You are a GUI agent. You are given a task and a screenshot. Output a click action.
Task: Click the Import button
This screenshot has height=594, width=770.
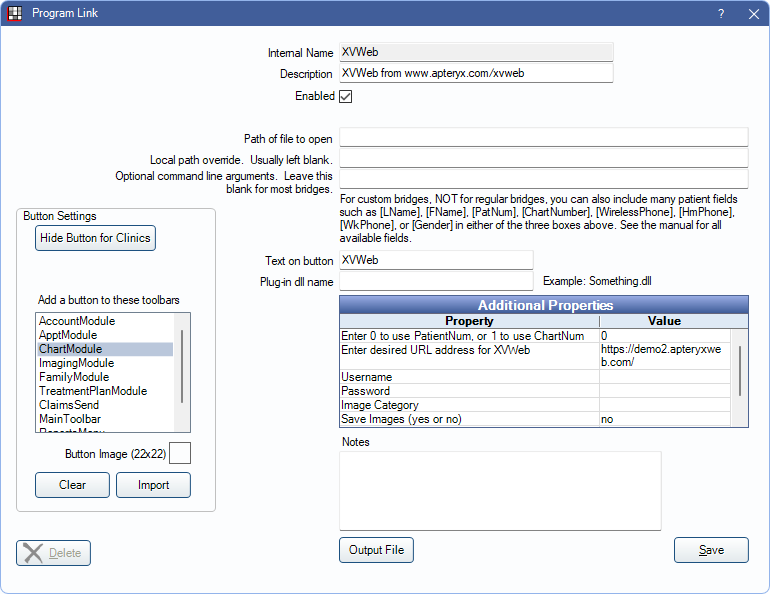click(153, 485)
